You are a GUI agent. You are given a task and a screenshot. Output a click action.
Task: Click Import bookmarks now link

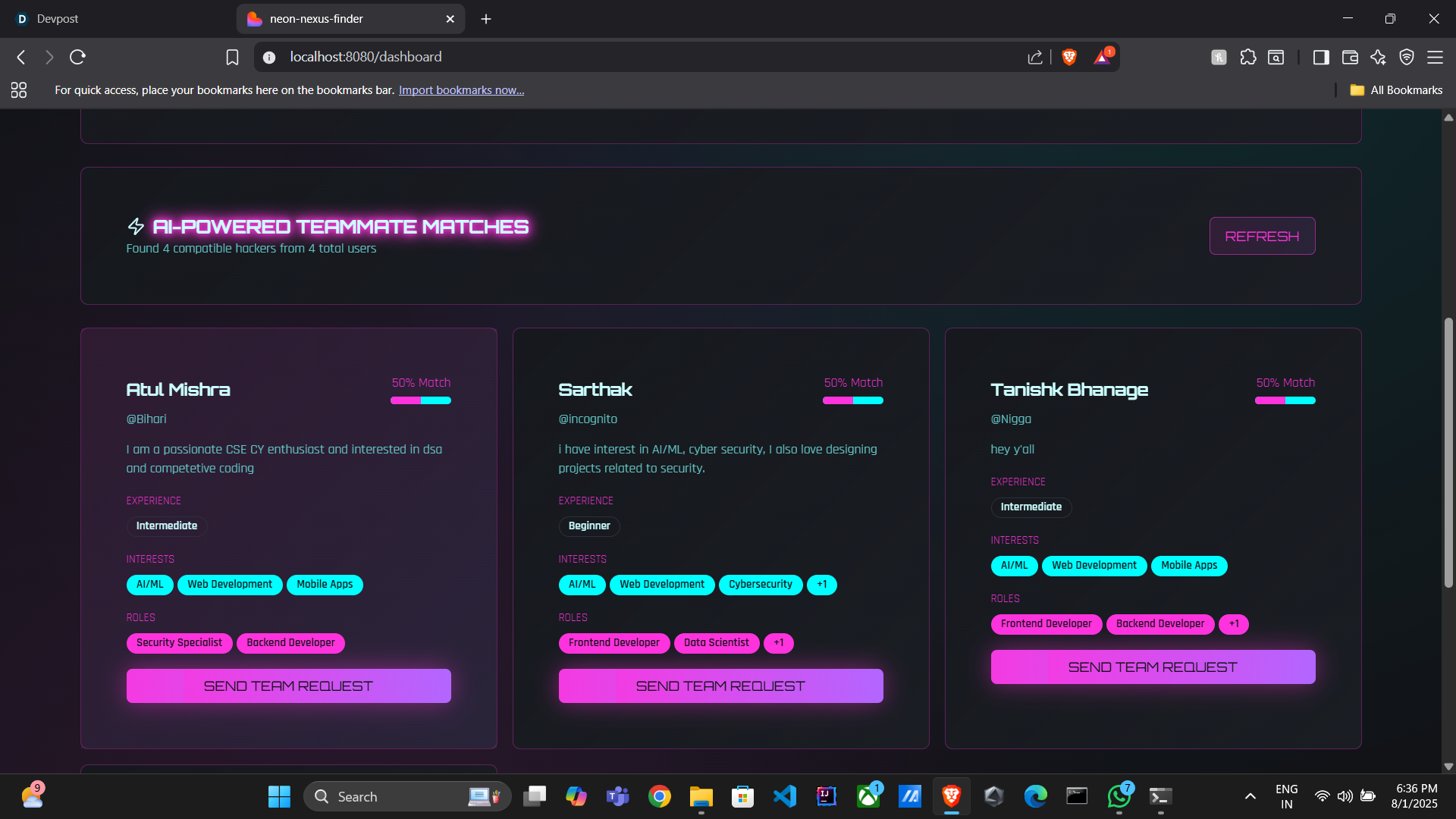(x=461, y=90)
